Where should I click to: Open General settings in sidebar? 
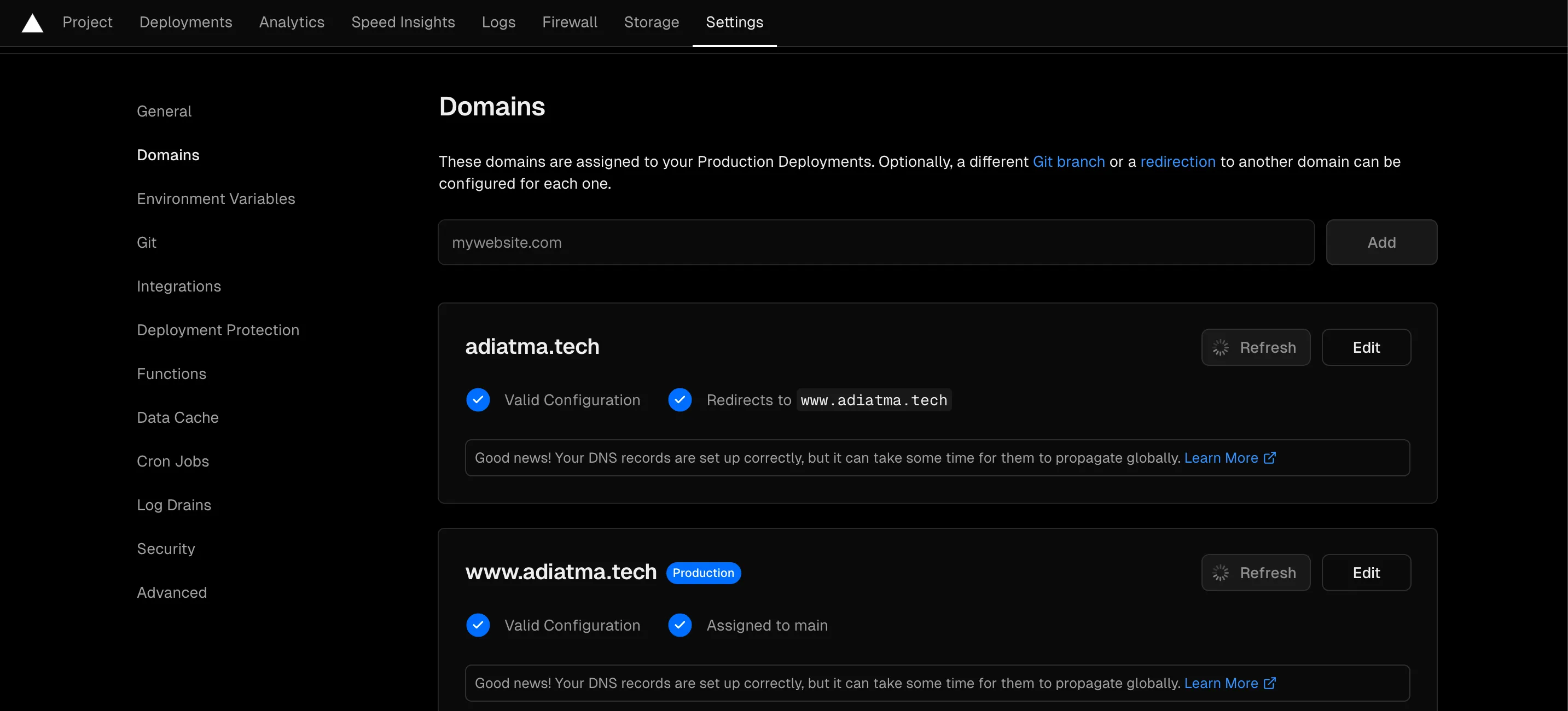click(x=164, y=112)
